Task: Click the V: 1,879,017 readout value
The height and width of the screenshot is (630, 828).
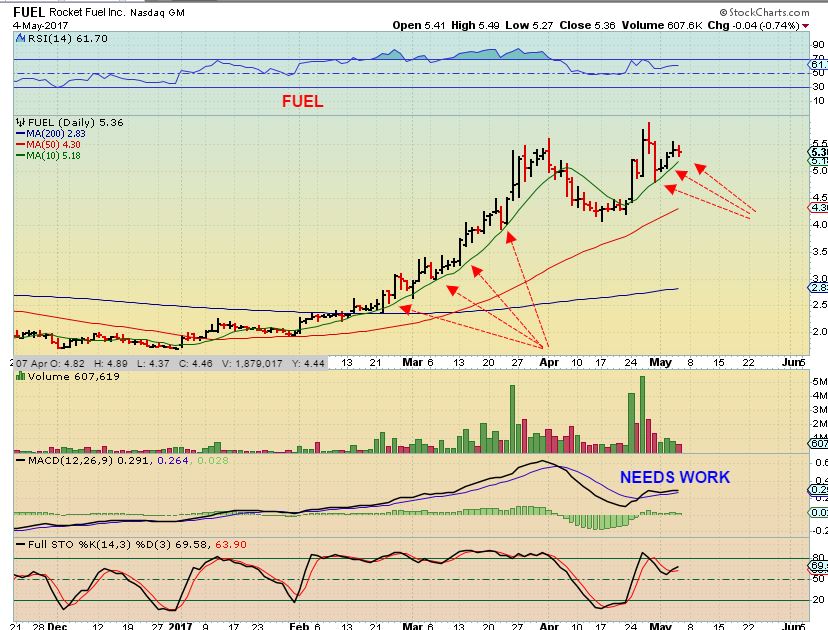Action: [251, 363]
